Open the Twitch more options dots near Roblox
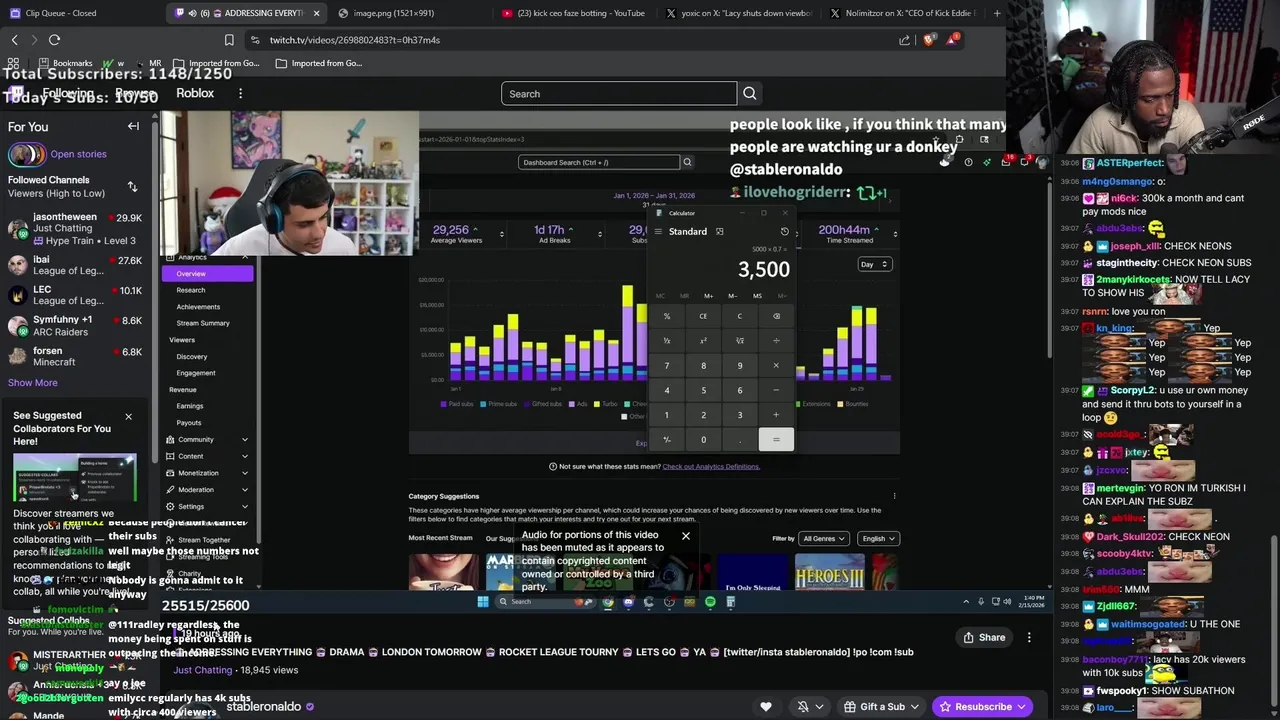Image resolution: width=1280 pixels, height=720 pixels. click(240, 93)
